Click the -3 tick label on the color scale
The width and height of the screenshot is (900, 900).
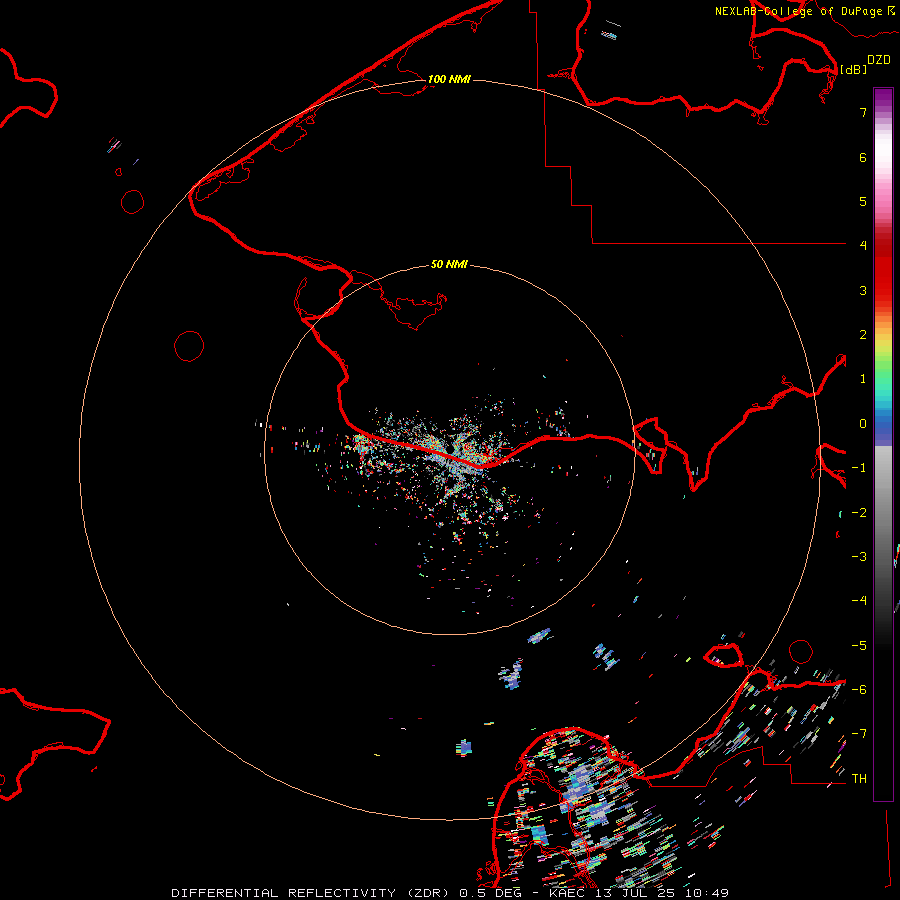click(x=859, y=557)
